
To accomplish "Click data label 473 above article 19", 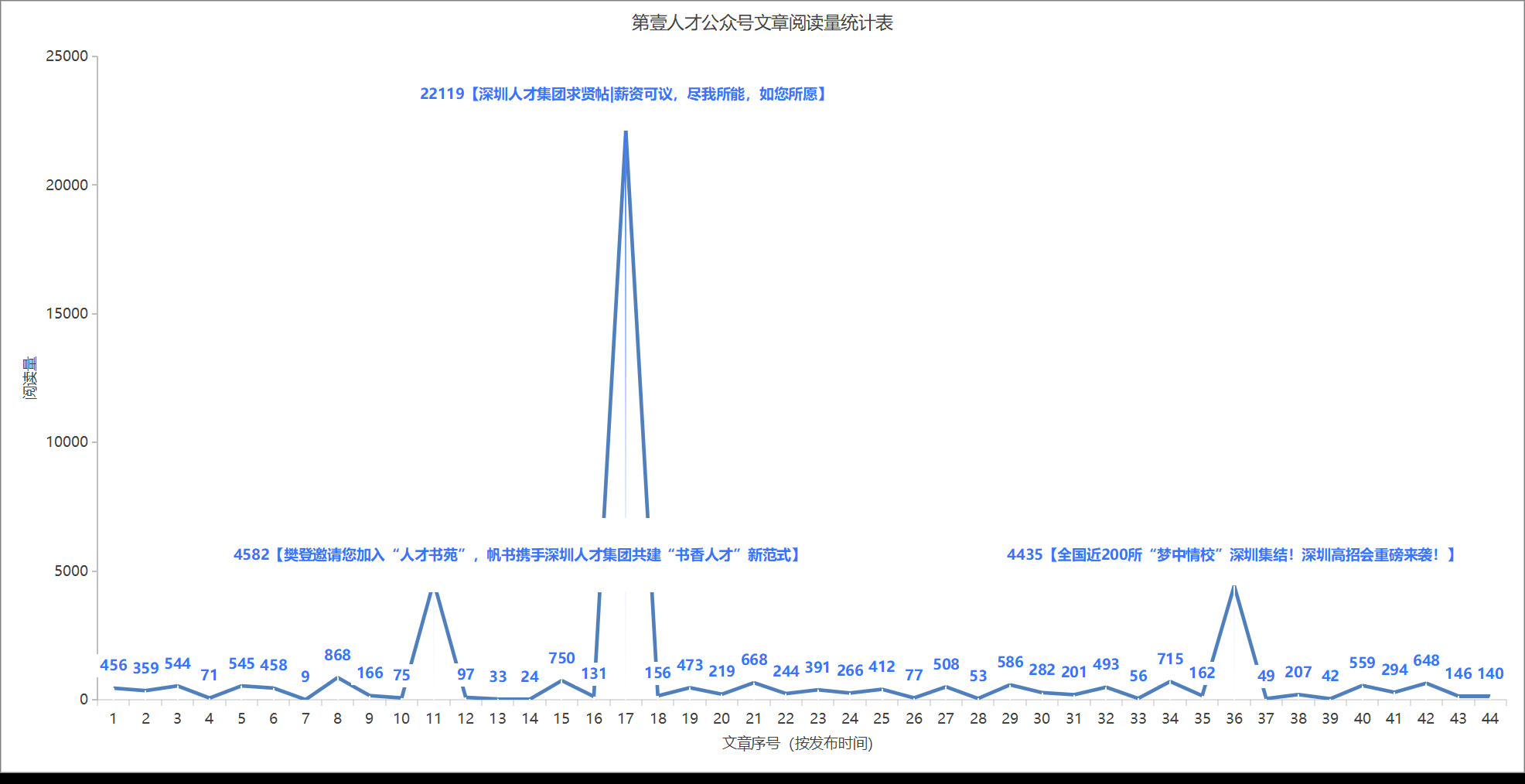I will click(x=690, y=665).
